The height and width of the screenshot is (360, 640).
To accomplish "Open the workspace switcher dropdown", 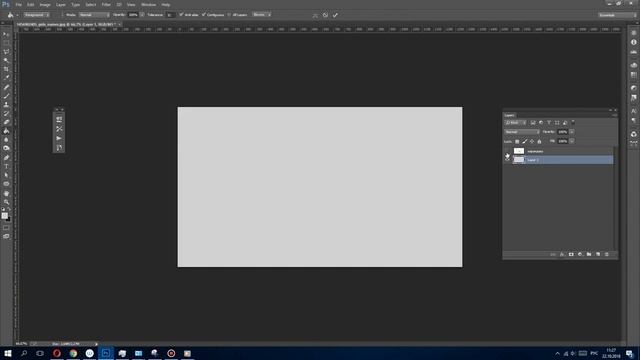I will click(x=617, y=15).
